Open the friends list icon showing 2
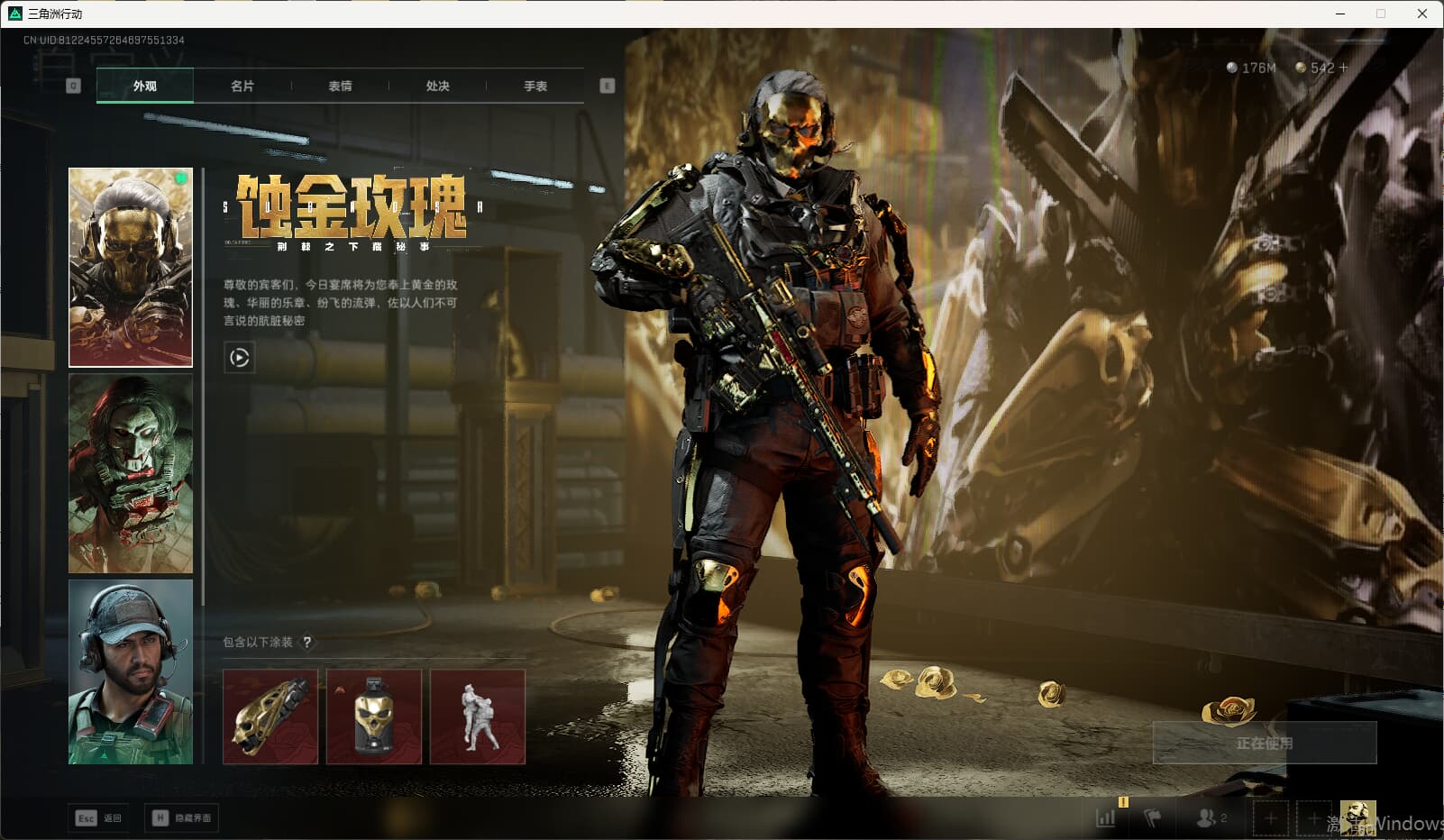Screen dimensions: 1444x840 (x=1211, y=817)
